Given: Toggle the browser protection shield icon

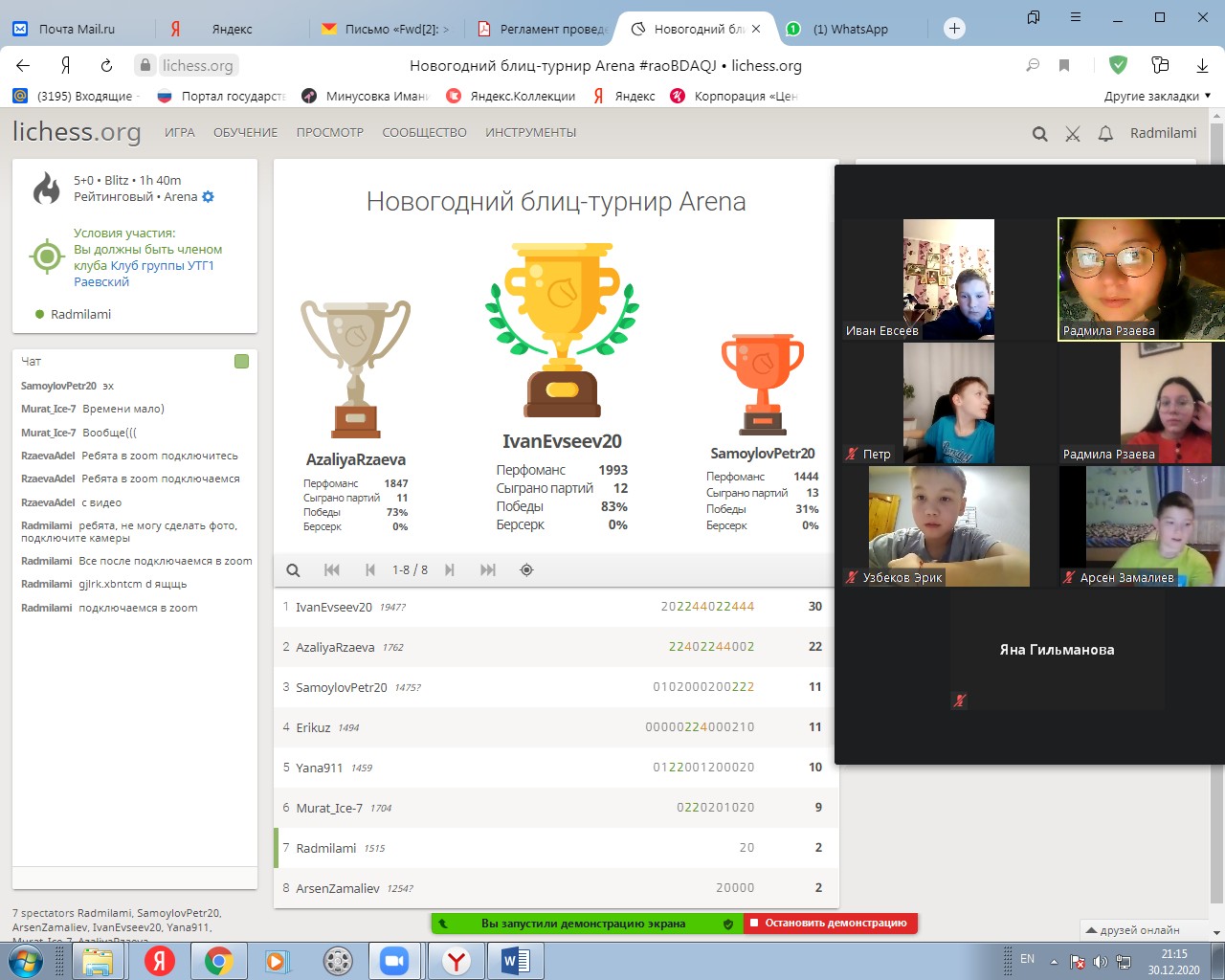Looking at the screenshot, I should tap(1118, 65).
